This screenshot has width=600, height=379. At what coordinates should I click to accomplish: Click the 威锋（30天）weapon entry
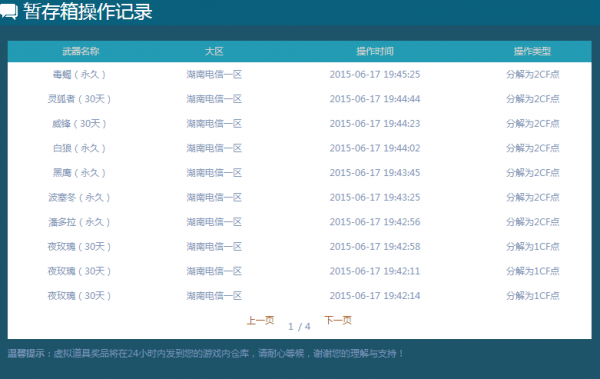click(79, 124)
